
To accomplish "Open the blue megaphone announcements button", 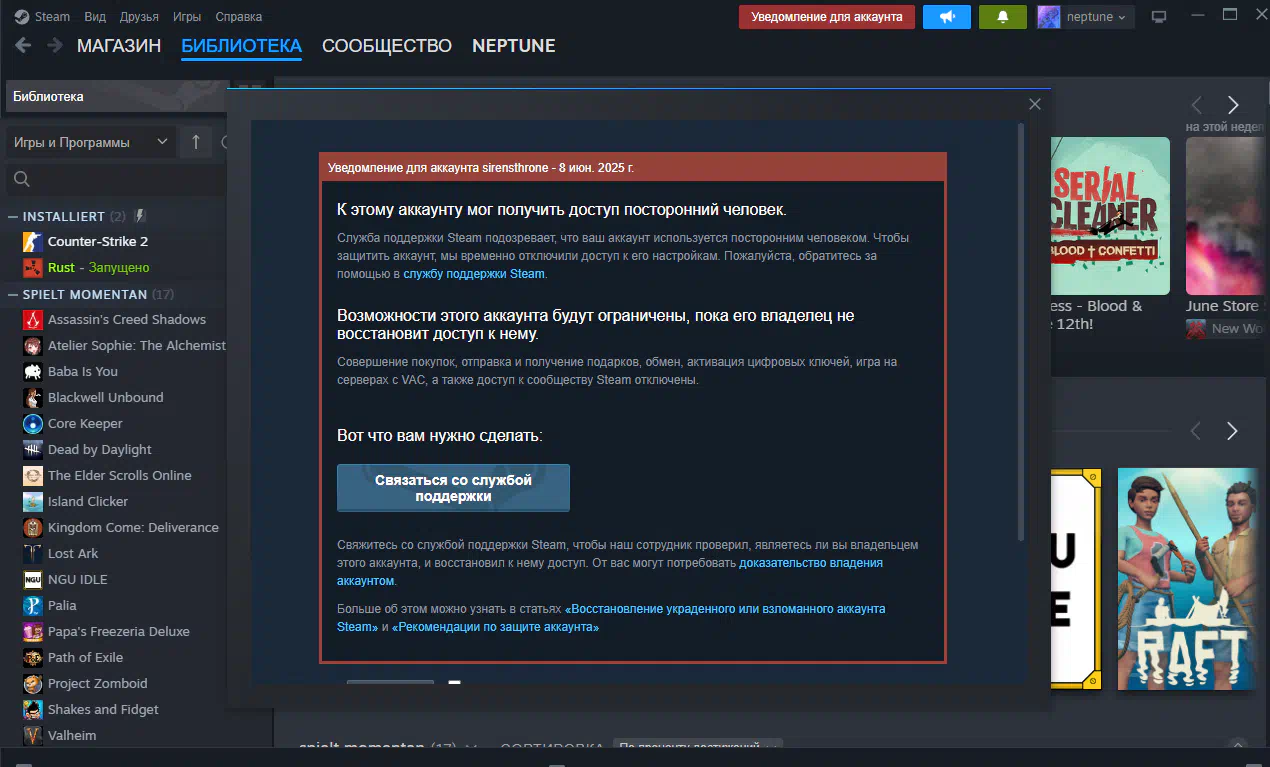I will (x=947, y=17).
